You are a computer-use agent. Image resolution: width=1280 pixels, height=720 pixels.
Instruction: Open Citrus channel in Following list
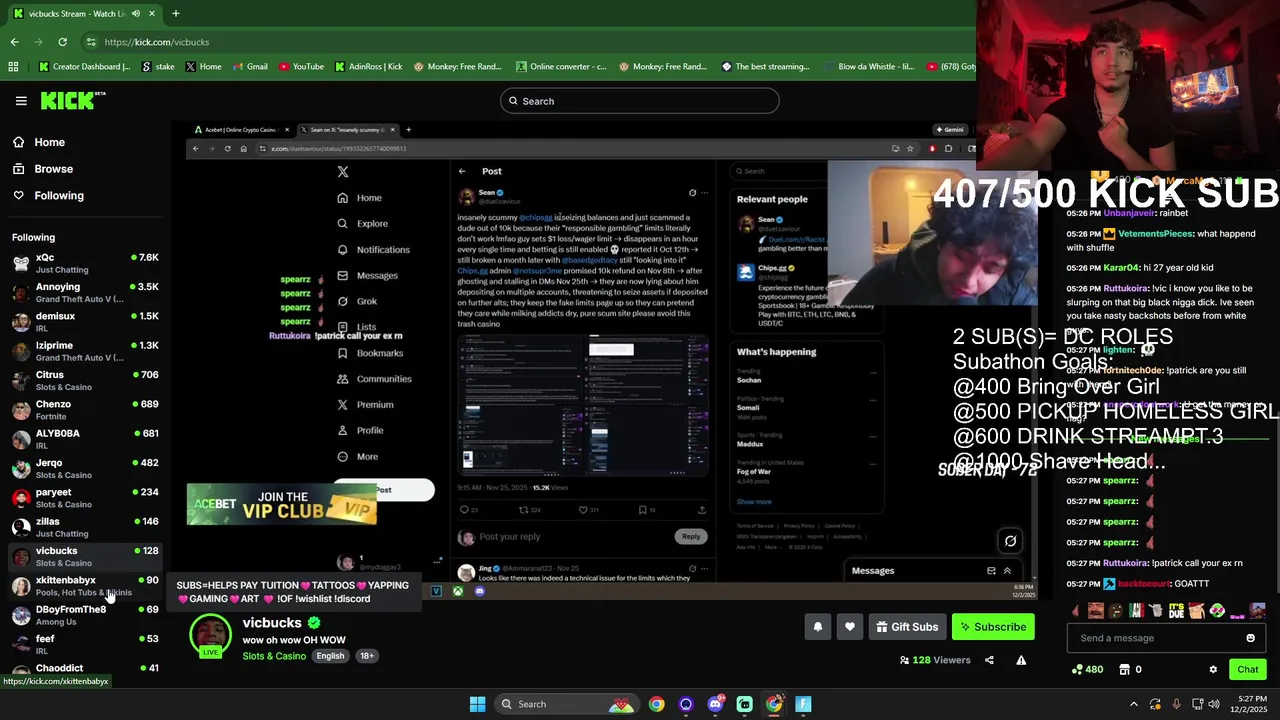pyautogui.click(x=85, y=381)
